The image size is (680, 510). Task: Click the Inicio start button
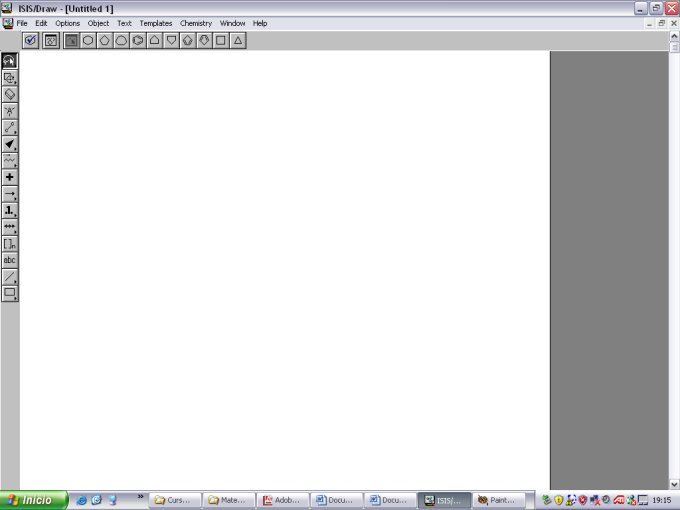34,500
